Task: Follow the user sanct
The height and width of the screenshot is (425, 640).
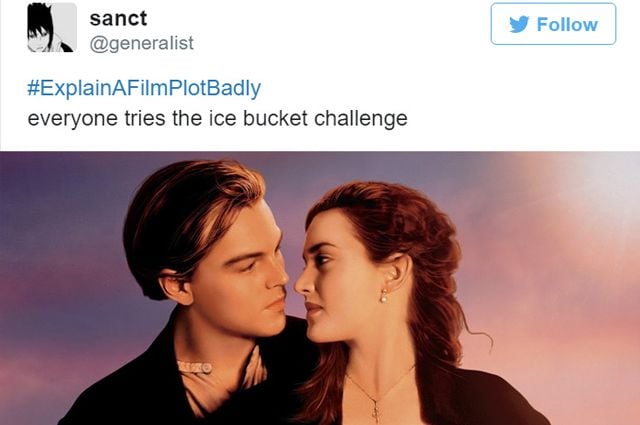Action: tap(553, 24)
